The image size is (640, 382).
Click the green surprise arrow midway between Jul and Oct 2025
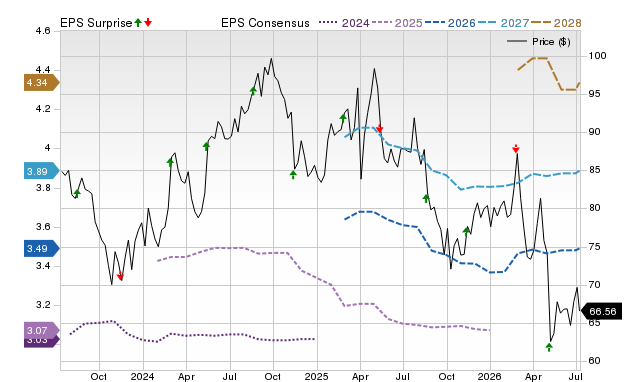[426, 198]
